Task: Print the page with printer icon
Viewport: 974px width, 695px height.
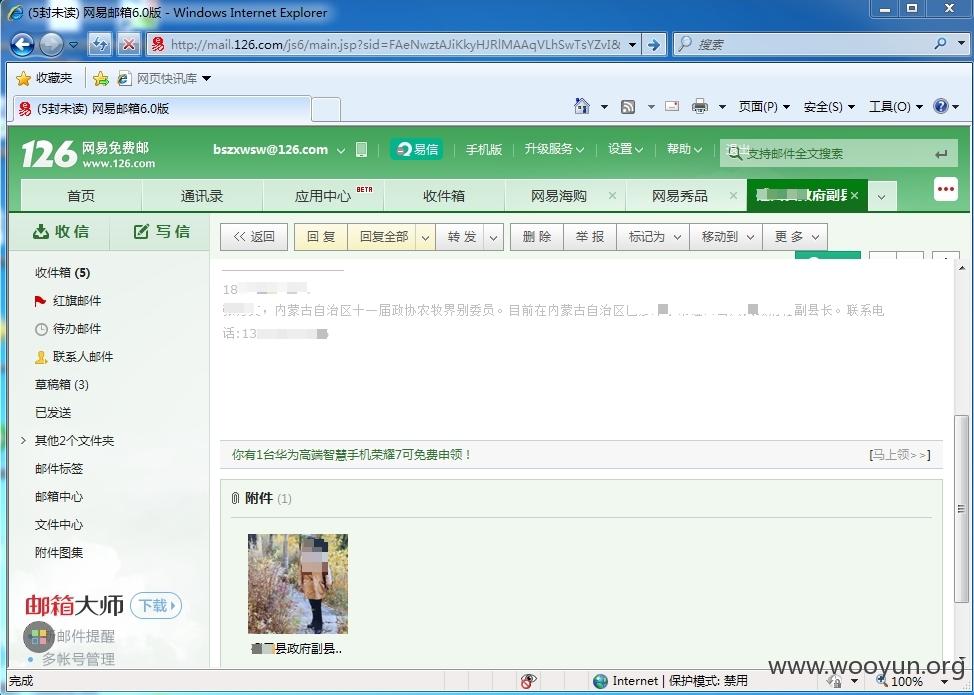Action: [700, 107]
